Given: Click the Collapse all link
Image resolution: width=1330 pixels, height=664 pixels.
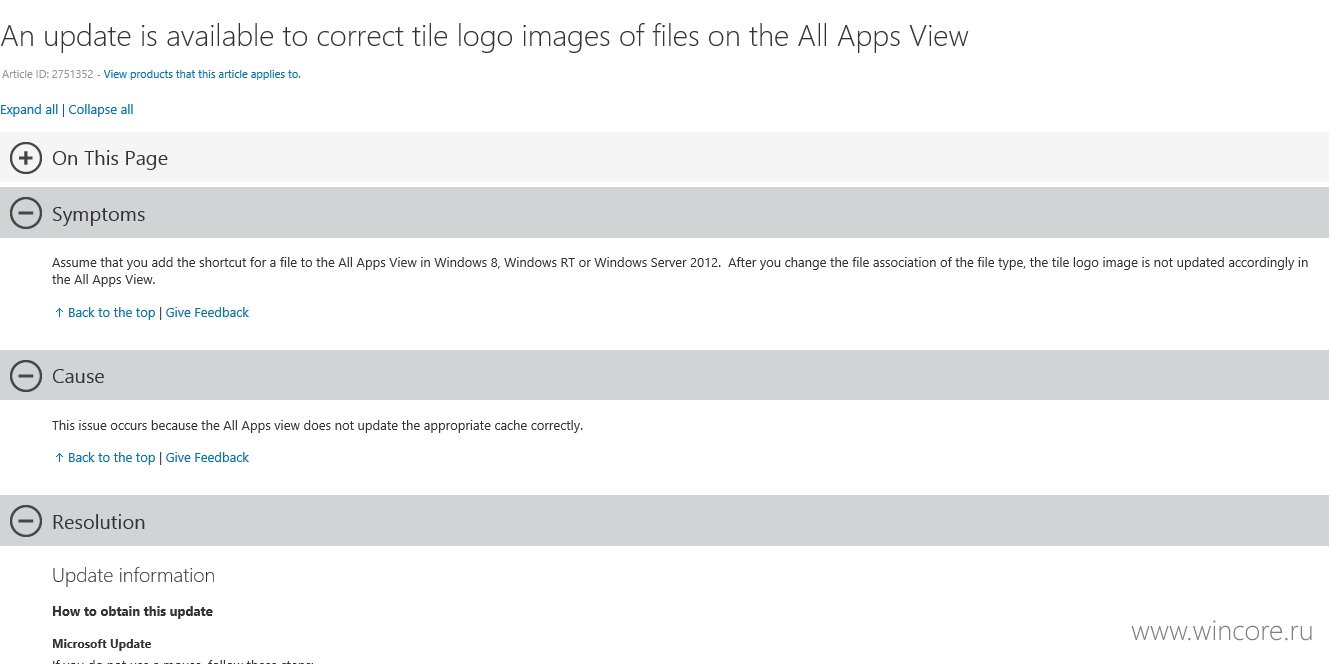Looking at the screenshot, I should click(101, 110).
